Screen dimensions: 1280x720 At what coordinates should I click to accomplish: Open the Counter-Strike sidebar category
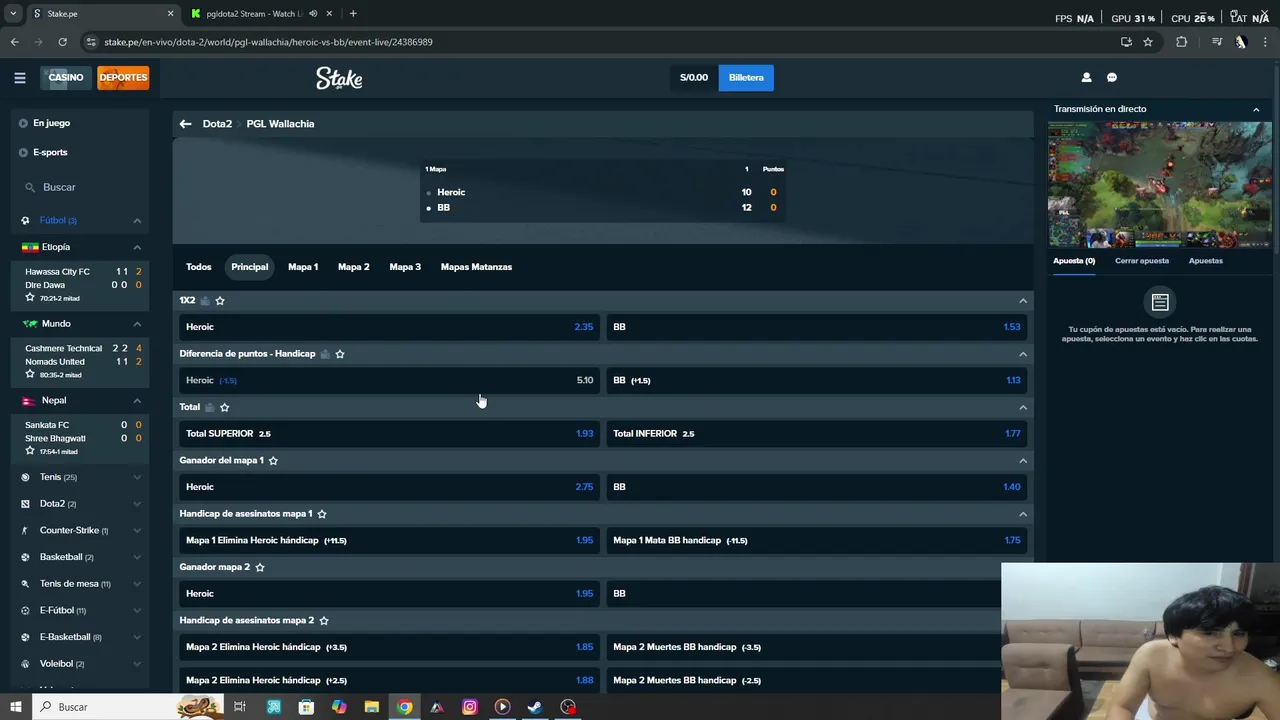click(80, 530)
